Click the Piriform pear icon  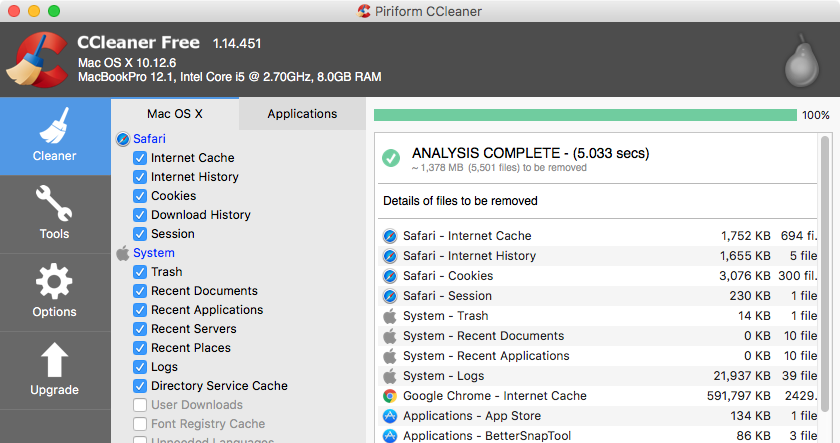tap(802, 61)
